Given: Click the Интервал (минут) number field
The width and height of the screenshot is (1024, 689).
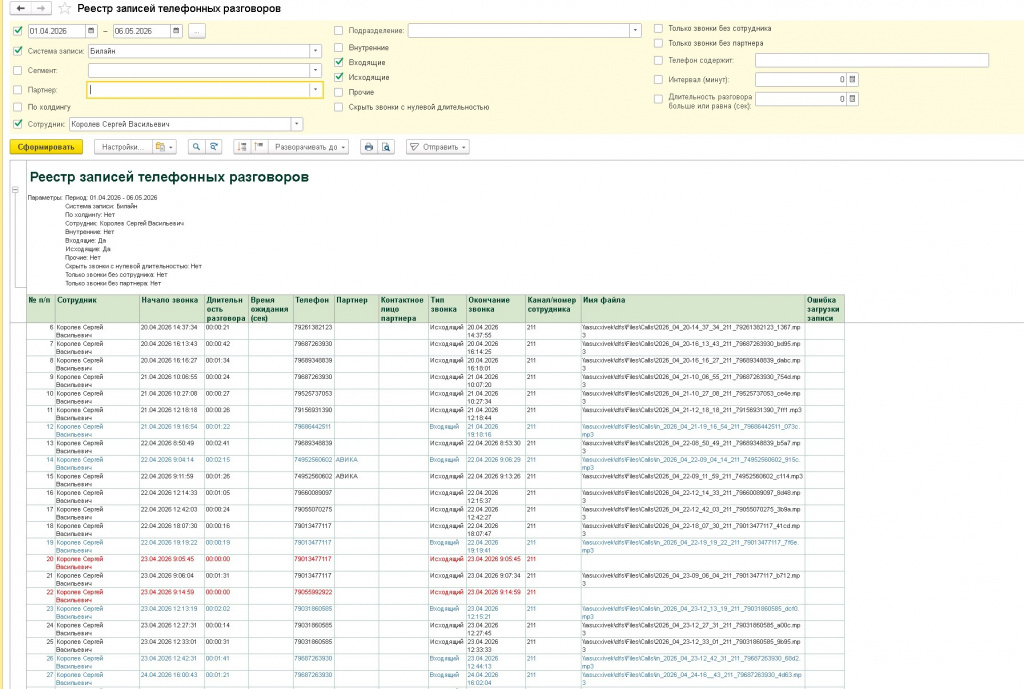Looking at the screenshot, I should coord(801,80).
